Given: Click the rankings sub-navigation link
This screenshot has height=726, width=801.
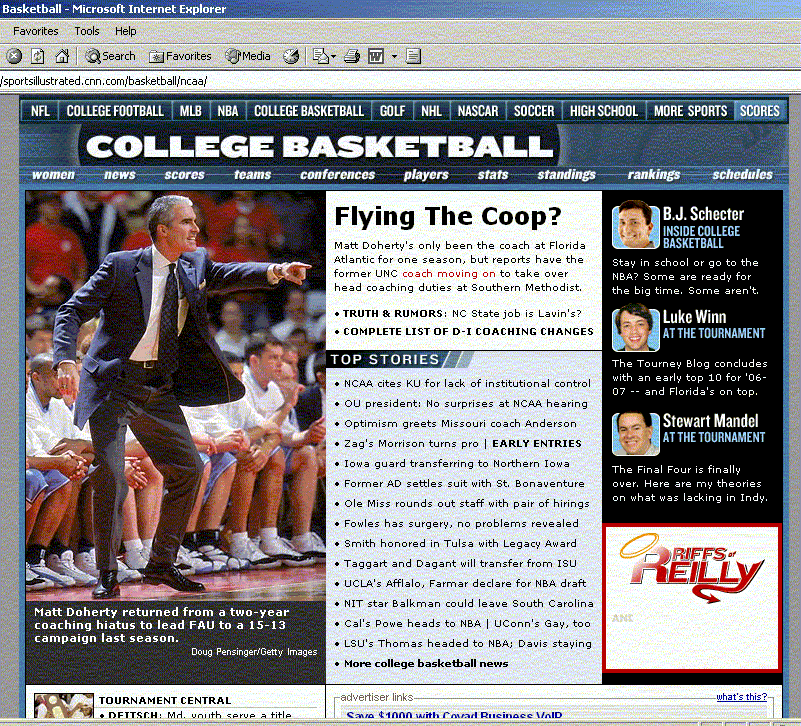Looking at the screenshot, I should point(654,175).
